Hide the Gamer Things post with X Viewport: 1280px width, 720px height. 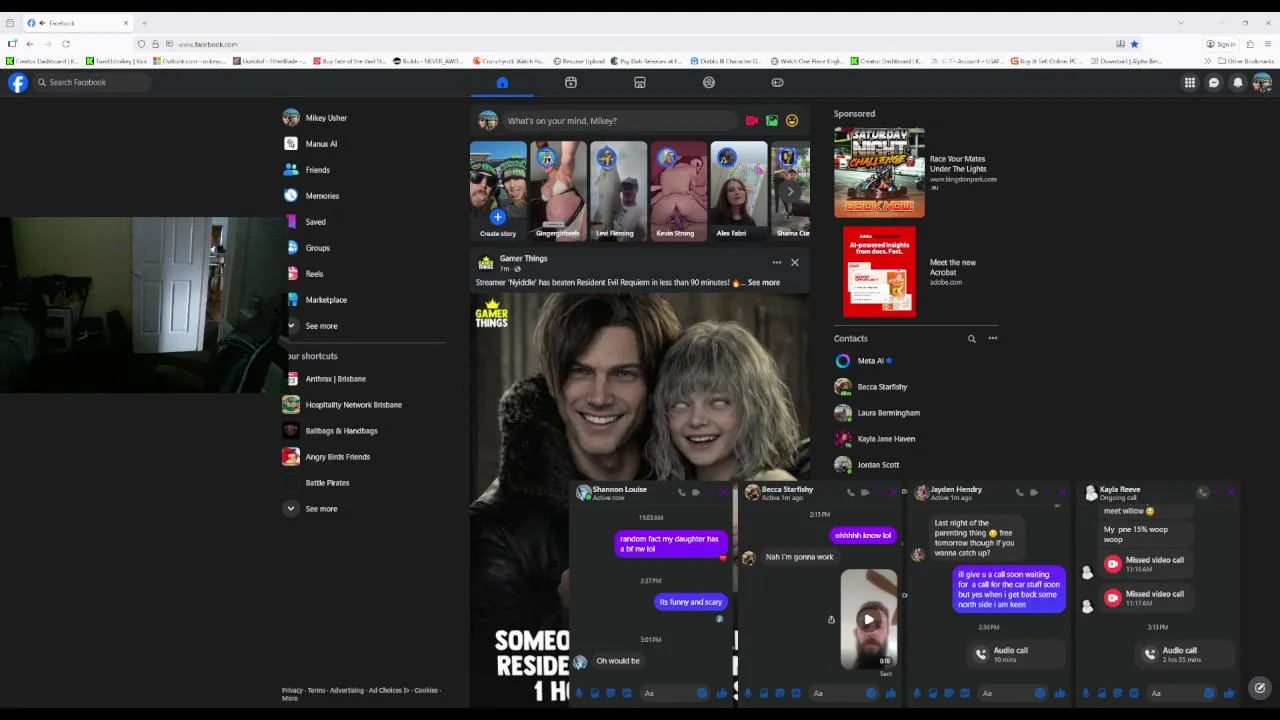795,263
